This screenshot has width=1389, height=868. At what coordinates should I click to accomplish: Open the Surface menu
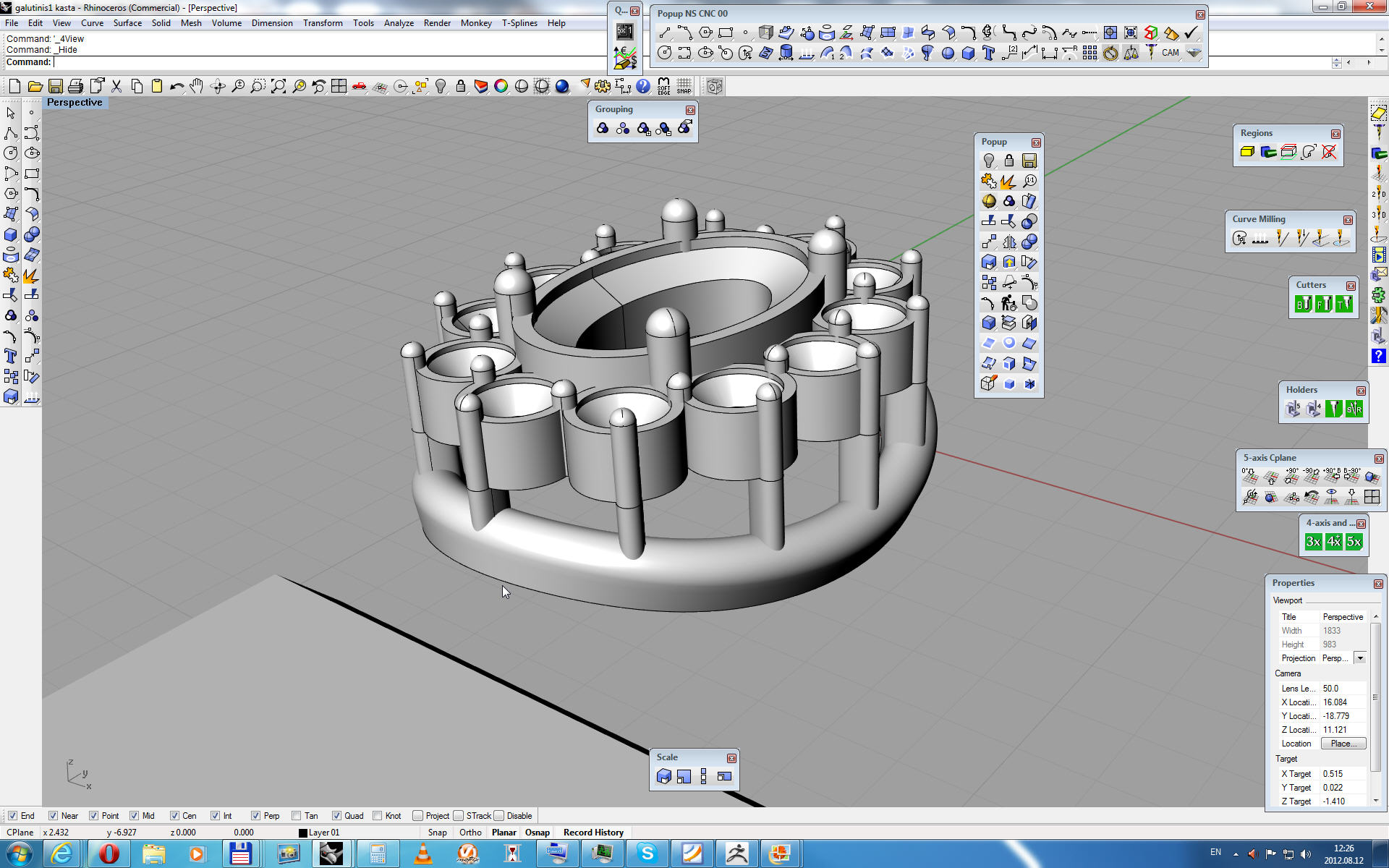[x=127, y=23]
